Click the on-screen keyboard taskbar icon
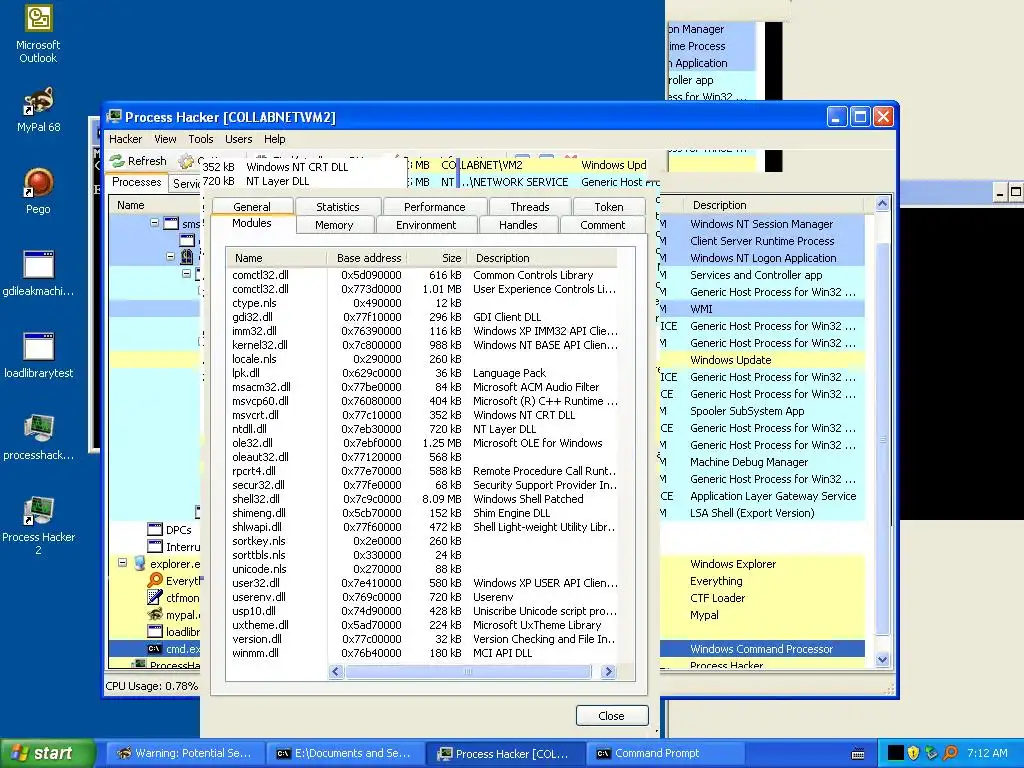The height and width of the screenshot is (768, 1024). click(x=858, y=754)
